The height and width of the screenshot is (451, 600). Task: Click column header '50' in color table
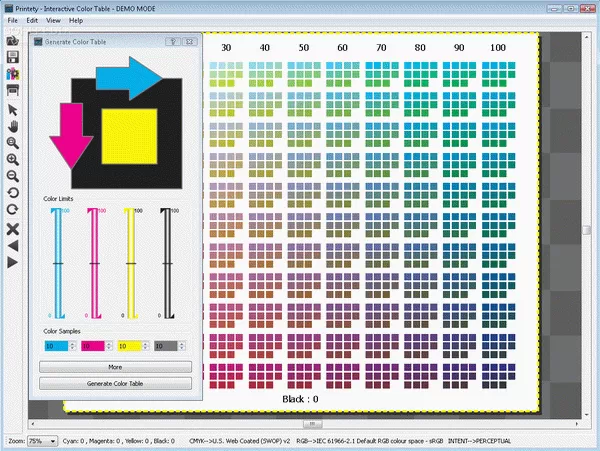304,48
